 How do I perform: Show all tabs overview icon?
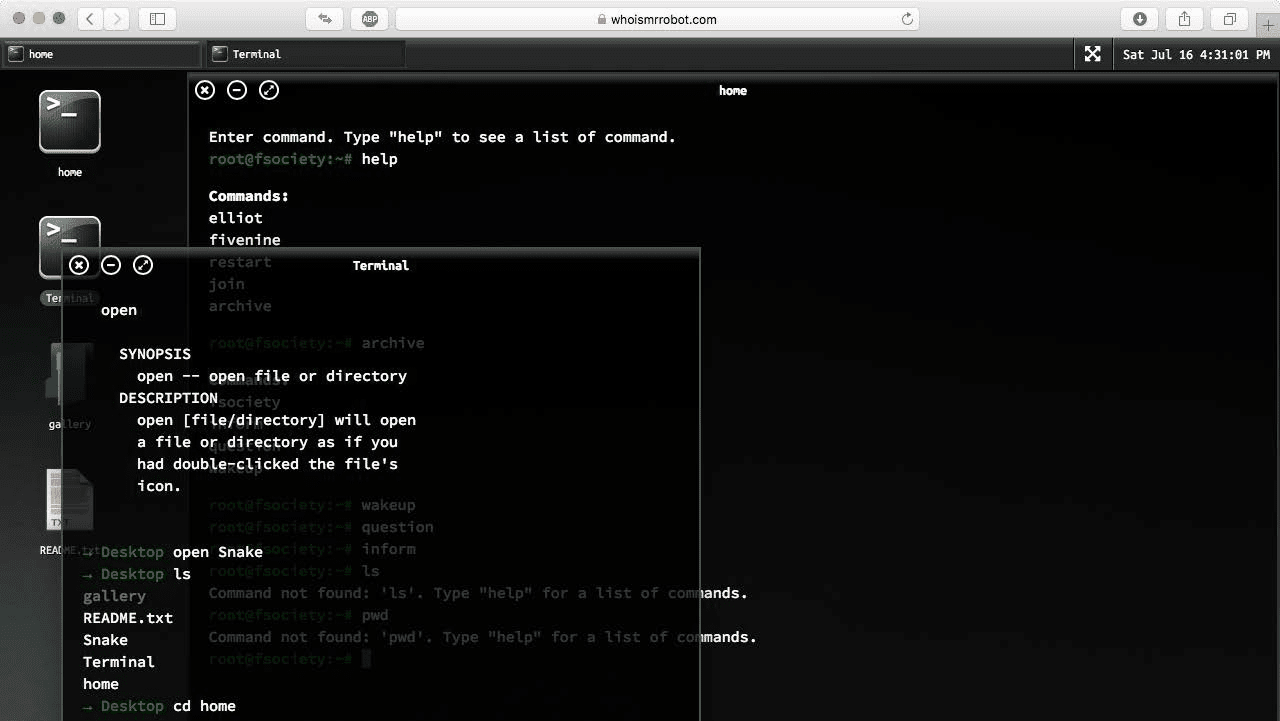click(x=1230, y=19)
